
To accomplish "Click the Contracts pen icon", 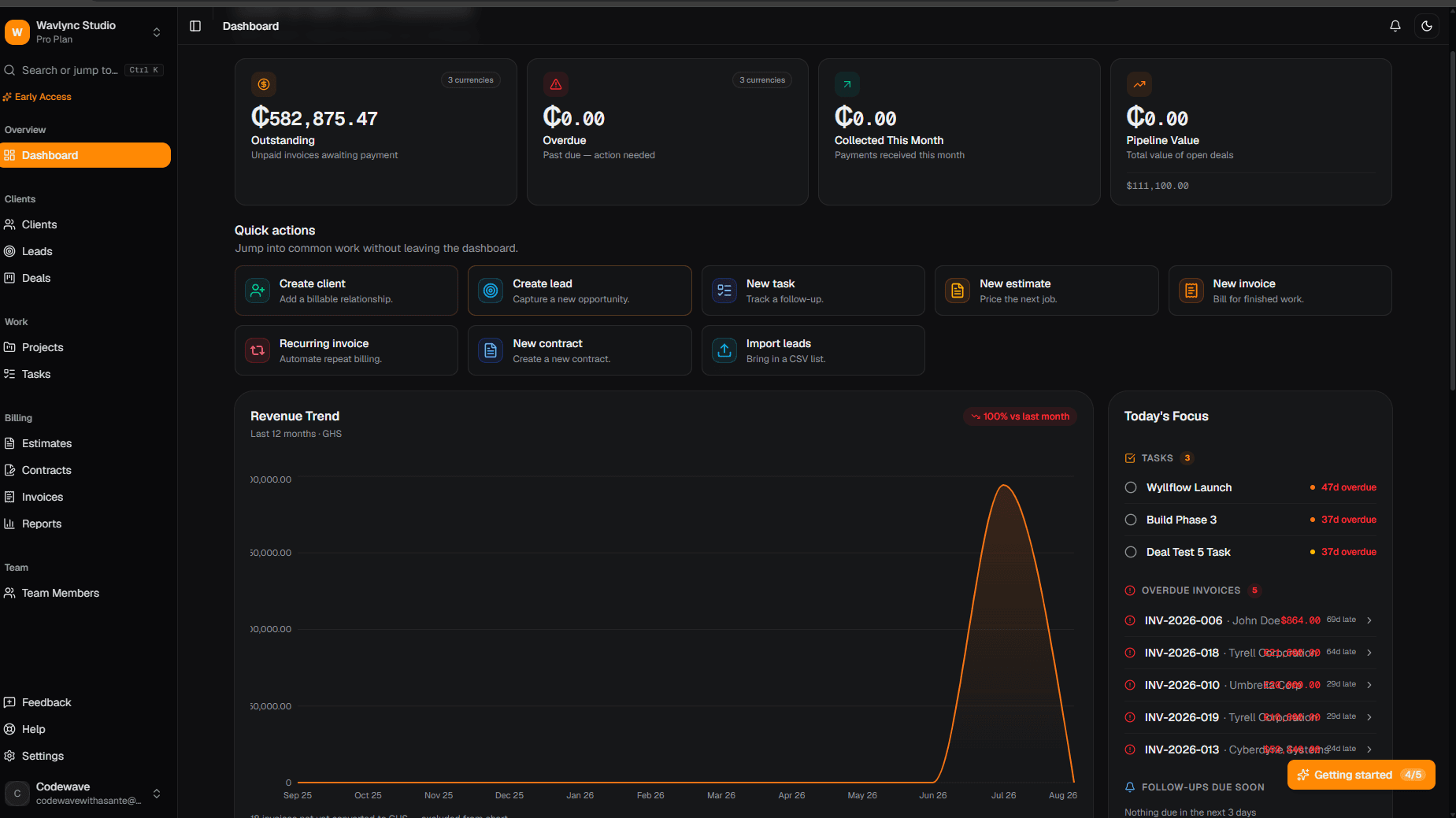I will coord(9,470).
